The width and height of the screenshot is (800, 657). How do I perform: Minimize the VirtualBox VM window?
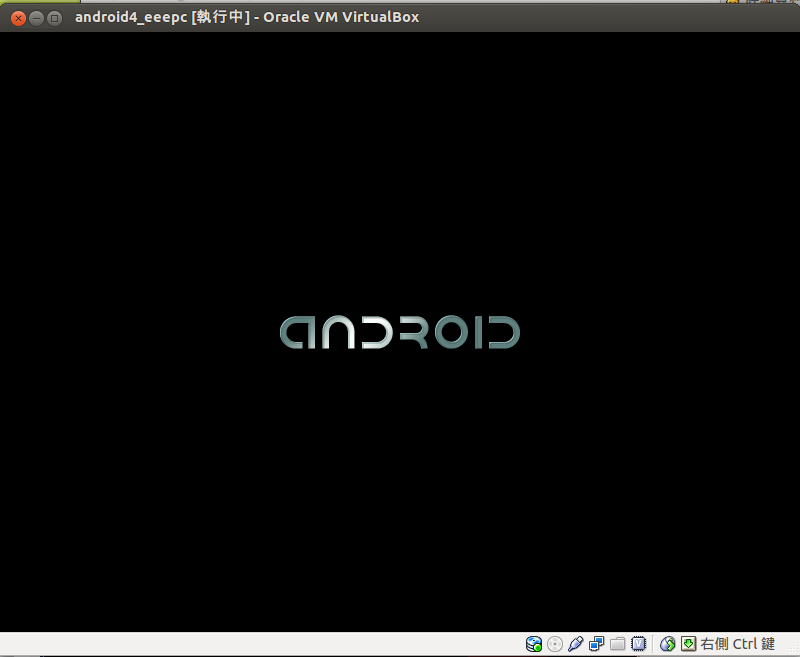coord(36,19)
